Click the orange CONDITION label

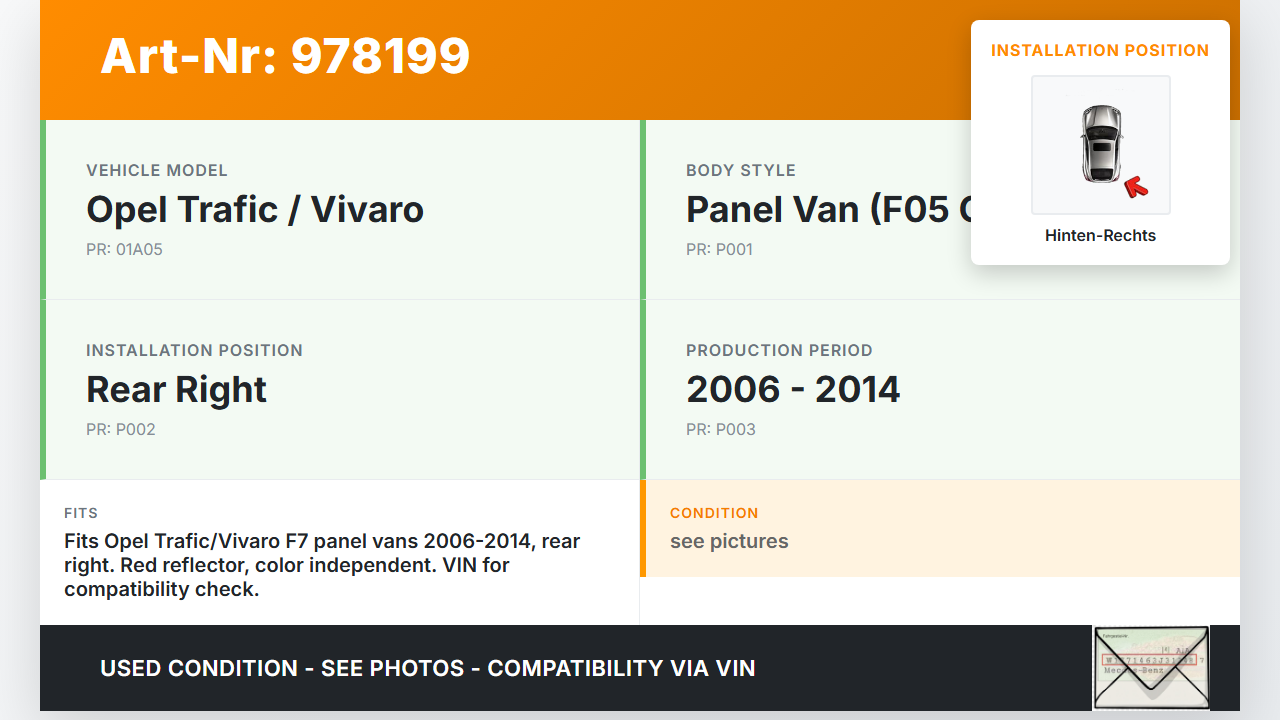(x=714, y=513)
